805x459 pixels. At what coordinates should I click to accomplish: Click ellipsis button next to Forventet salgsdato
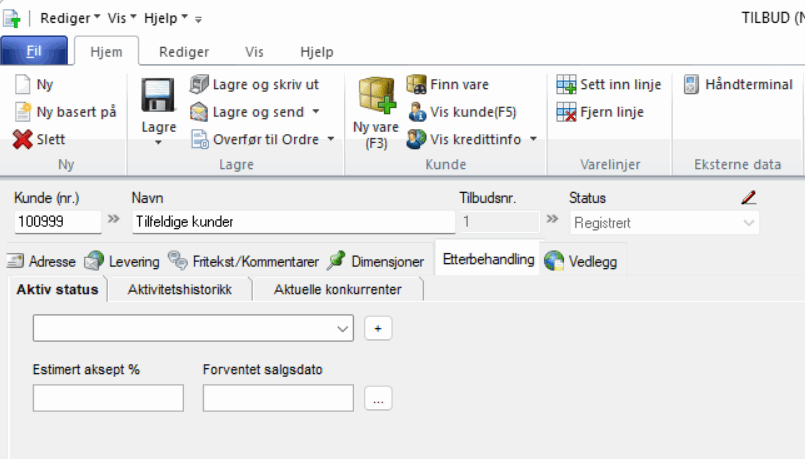pos(378,399)
